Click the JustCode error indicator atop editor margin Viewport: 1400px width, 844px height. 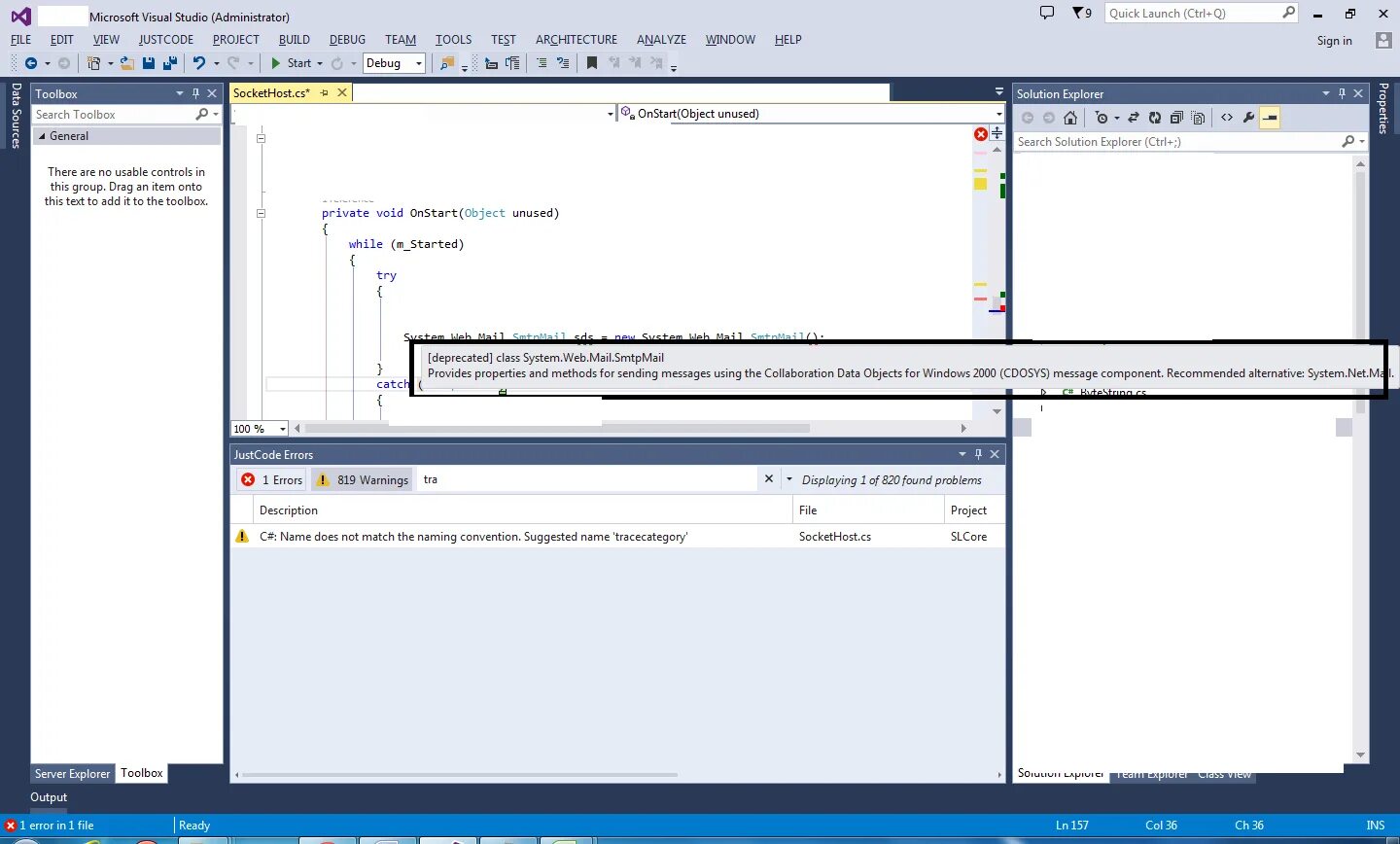981,134
